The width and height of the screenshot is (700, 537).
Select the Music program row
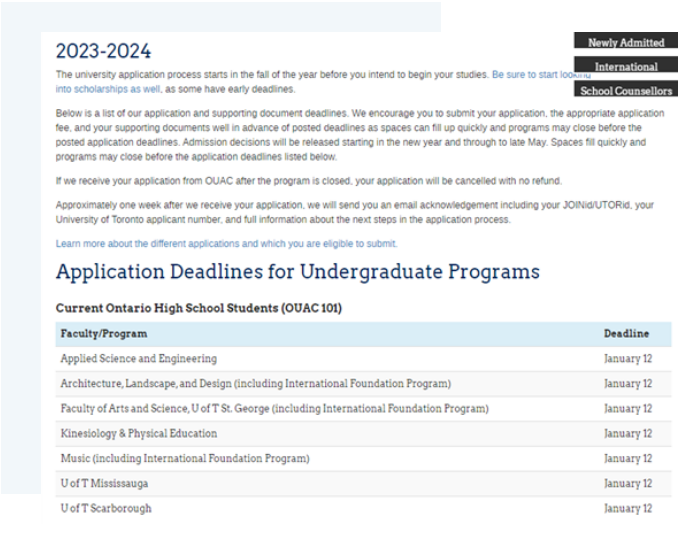click(x=363, y=459)
